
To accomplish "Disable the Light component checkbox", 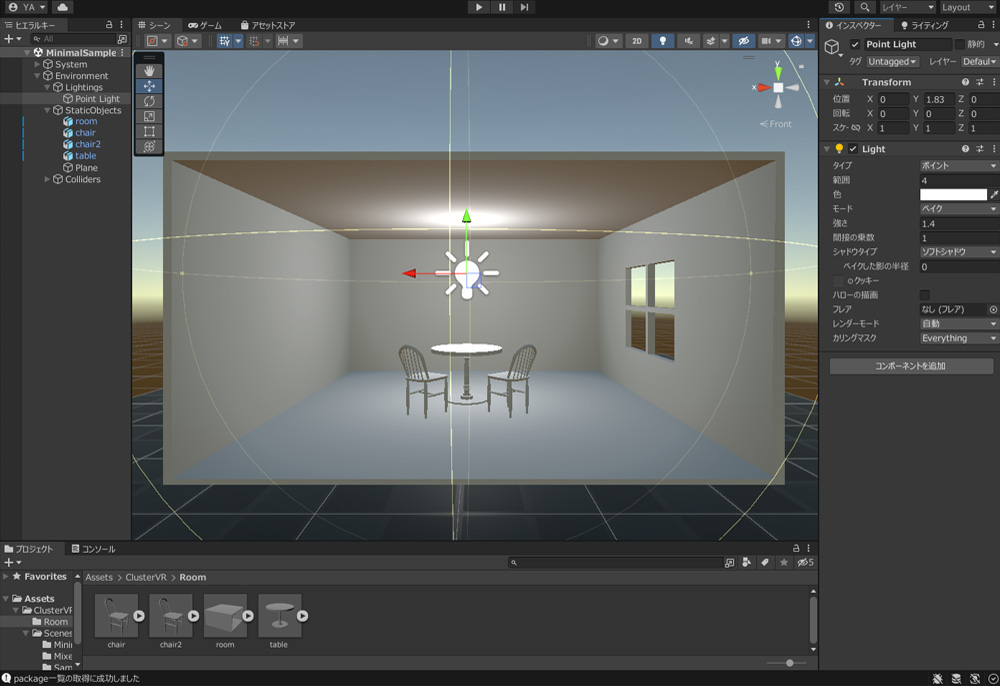I will [x=853, y=149].
